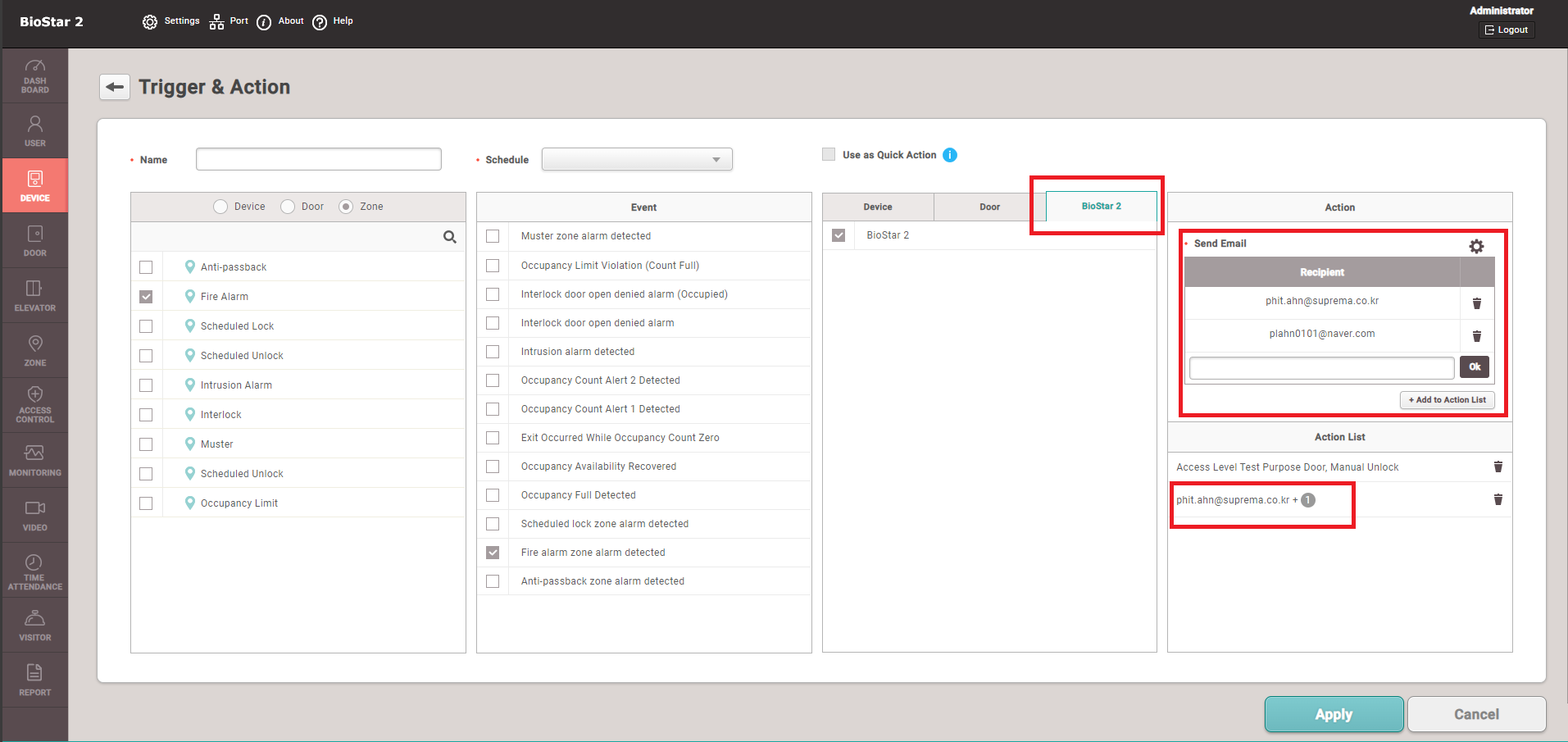The height and width of the screenshot is (742, 1568).
Task: Uncheck the BioStar 2 action target
Action: [x=839, y=235]
